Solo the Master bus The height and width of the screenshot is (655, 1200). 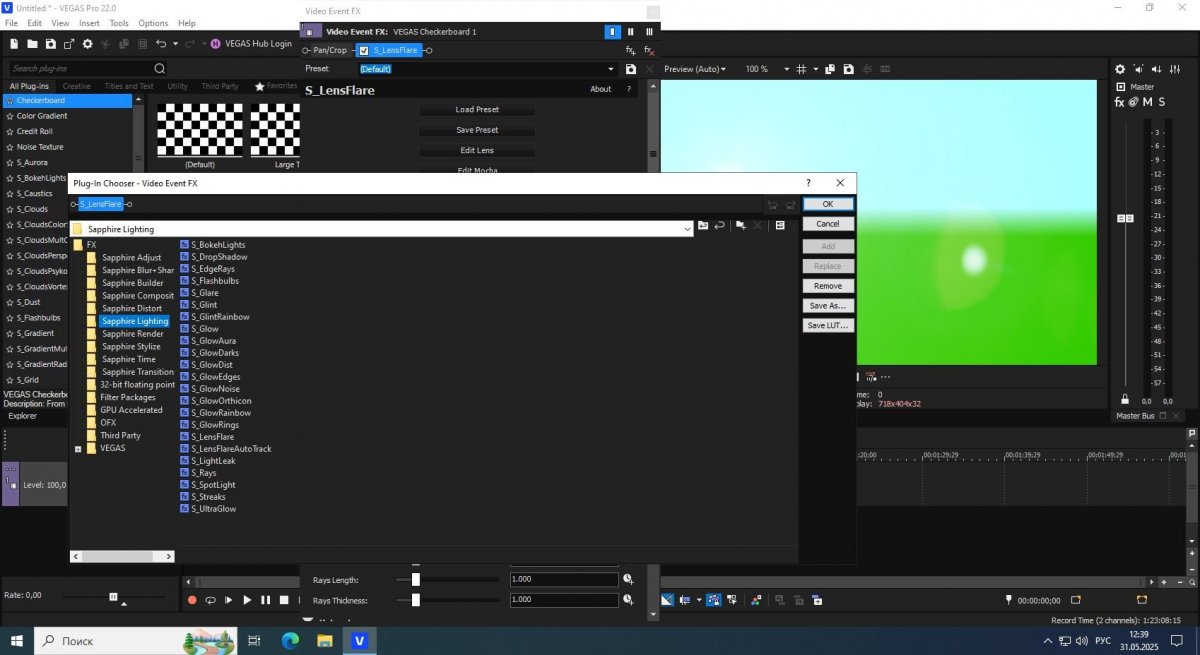click(x=1161, y=102)
